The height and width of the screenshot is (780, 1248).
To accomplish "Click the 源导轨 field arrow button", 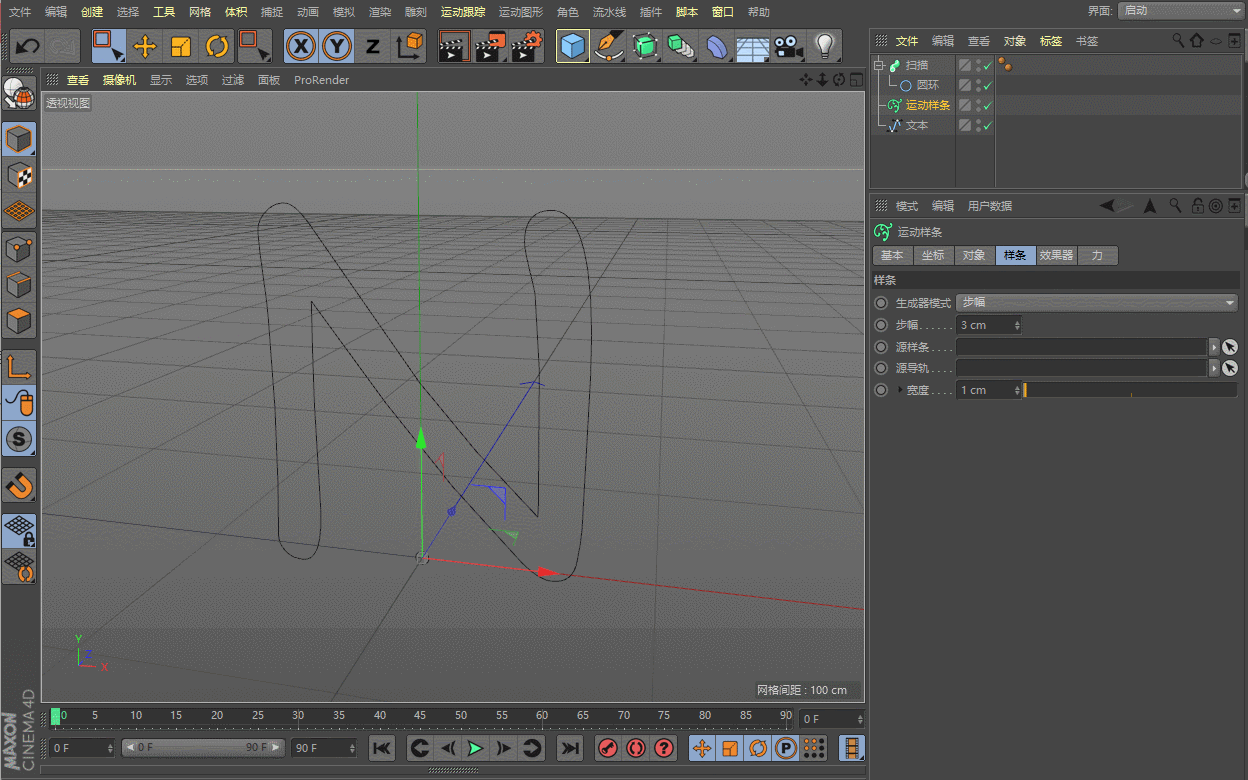I will pyautogui.click(x=1214, y=369).
